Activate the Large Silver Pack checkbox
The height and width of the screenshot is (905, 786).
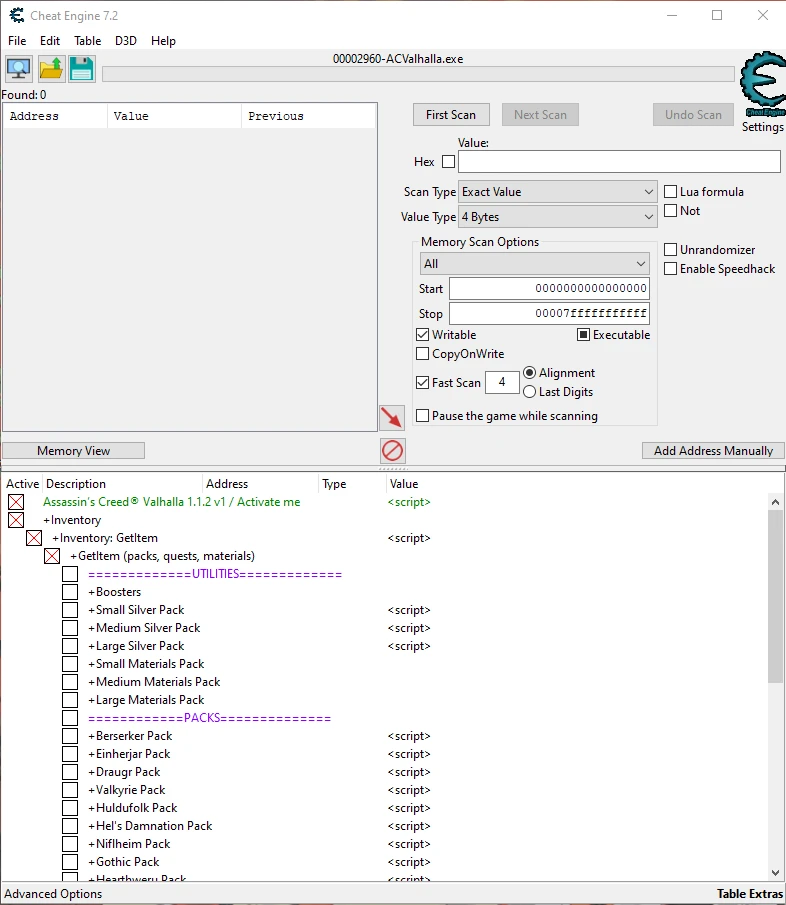(70, 646)
